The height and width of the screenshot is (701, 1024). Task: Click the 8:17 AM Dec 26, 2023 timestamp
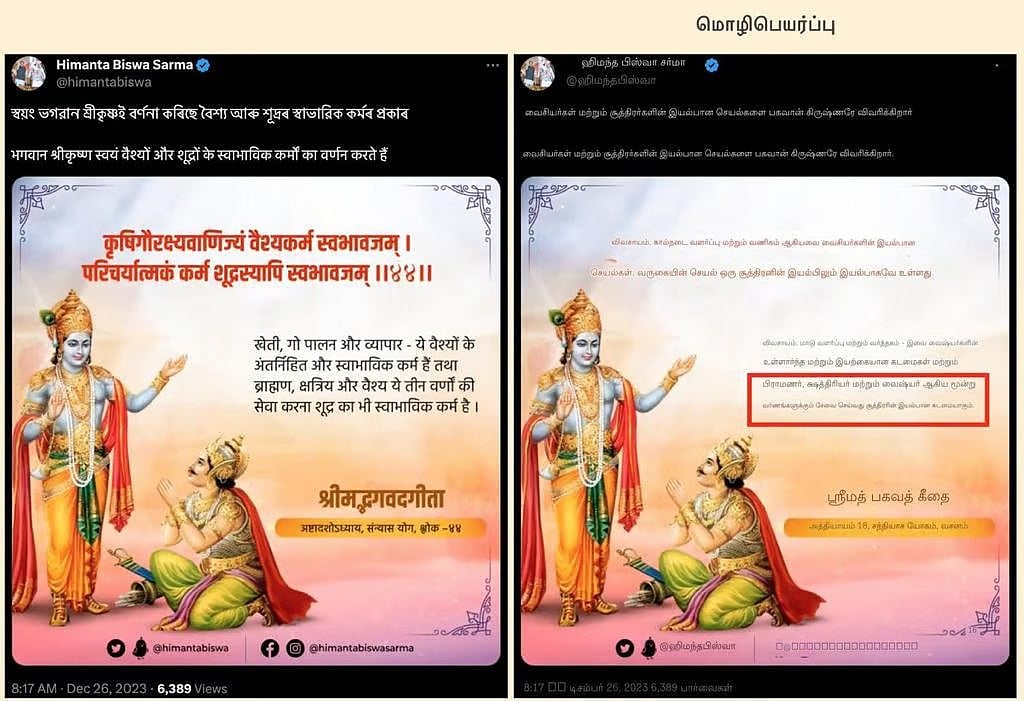click(x=79, y=689)
